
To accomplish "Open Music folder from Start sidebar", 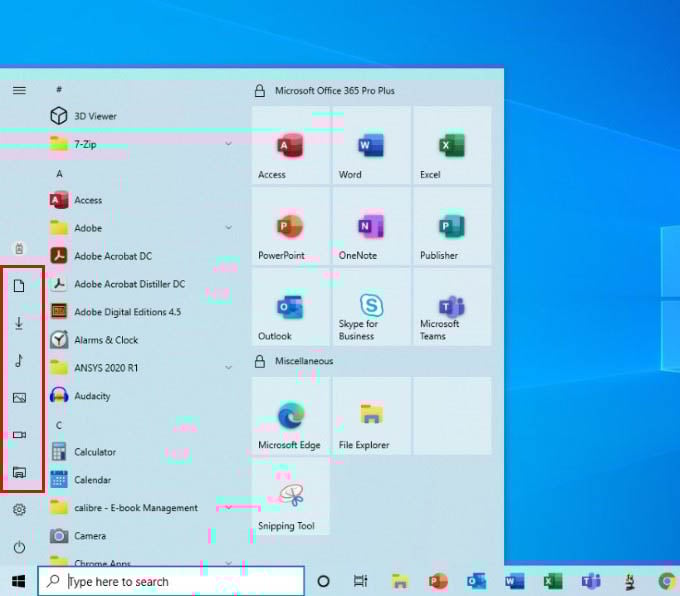I will coord(19,360).
